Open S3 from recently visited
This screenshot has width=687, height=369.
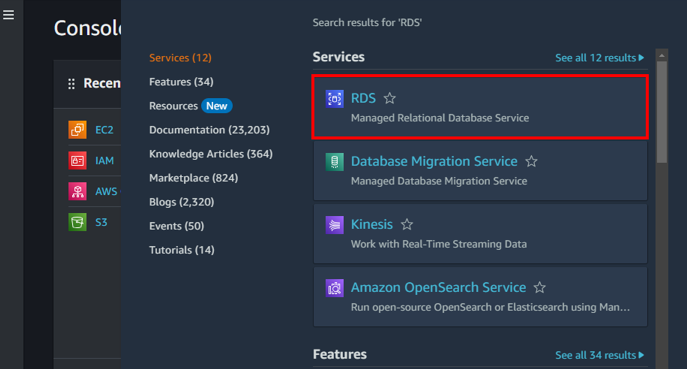click(x=101, y=222)
